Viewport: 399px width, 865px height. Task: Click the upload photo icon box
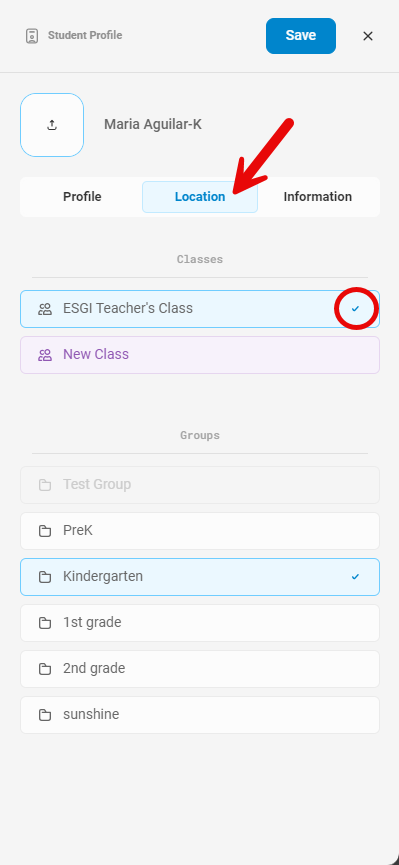point(52,125)
